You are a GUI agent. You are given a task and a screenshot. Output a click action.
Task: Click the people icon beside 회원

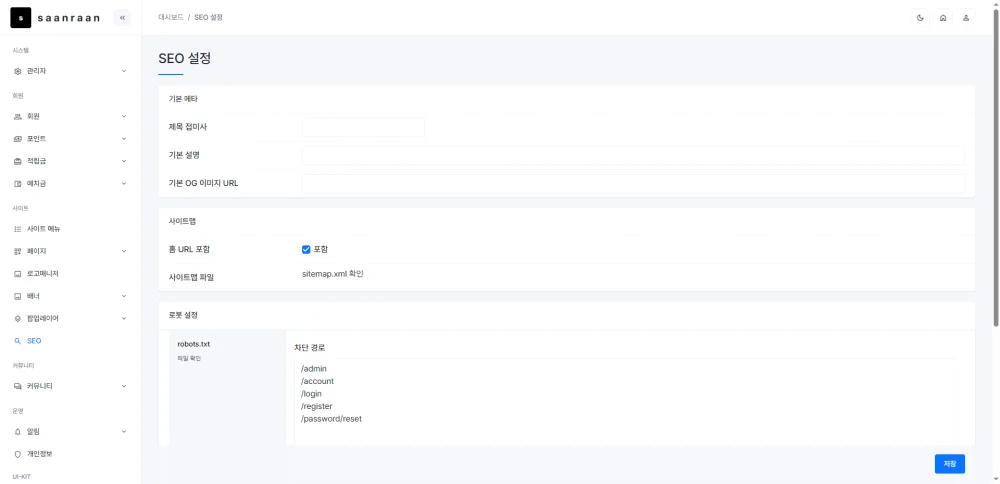pos(18,117)
